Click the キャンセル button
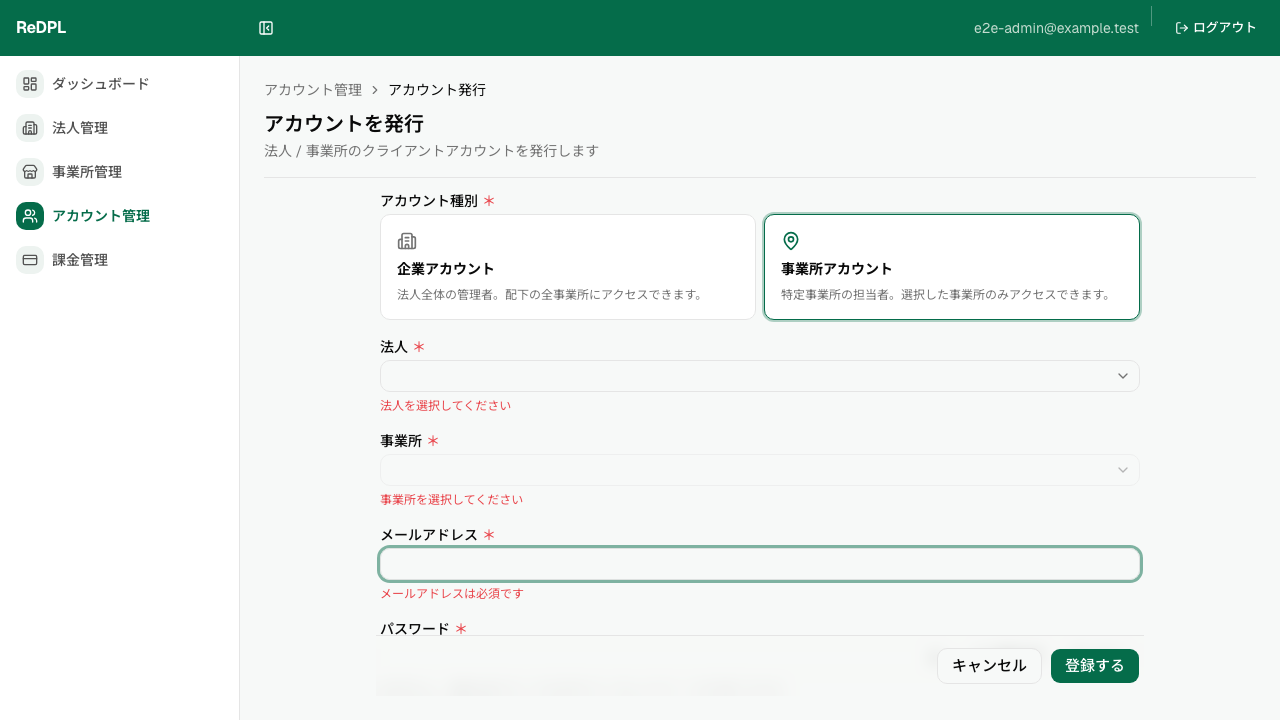This screenshot has width=1280, height=720. tap(989, 666)
